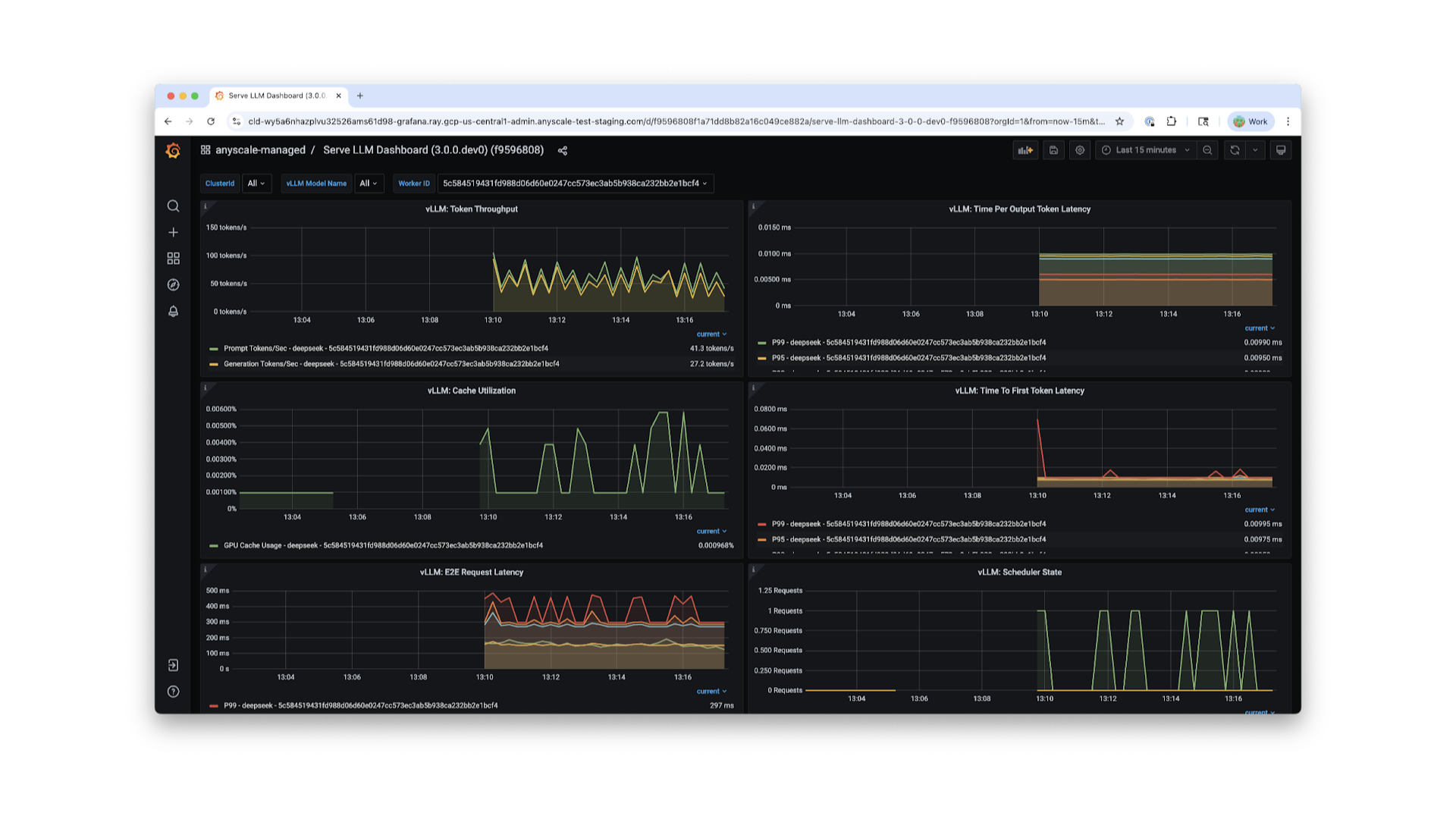Open the Last 15 minutes time picker
1456x819 pixels.
pos(1146,150)
